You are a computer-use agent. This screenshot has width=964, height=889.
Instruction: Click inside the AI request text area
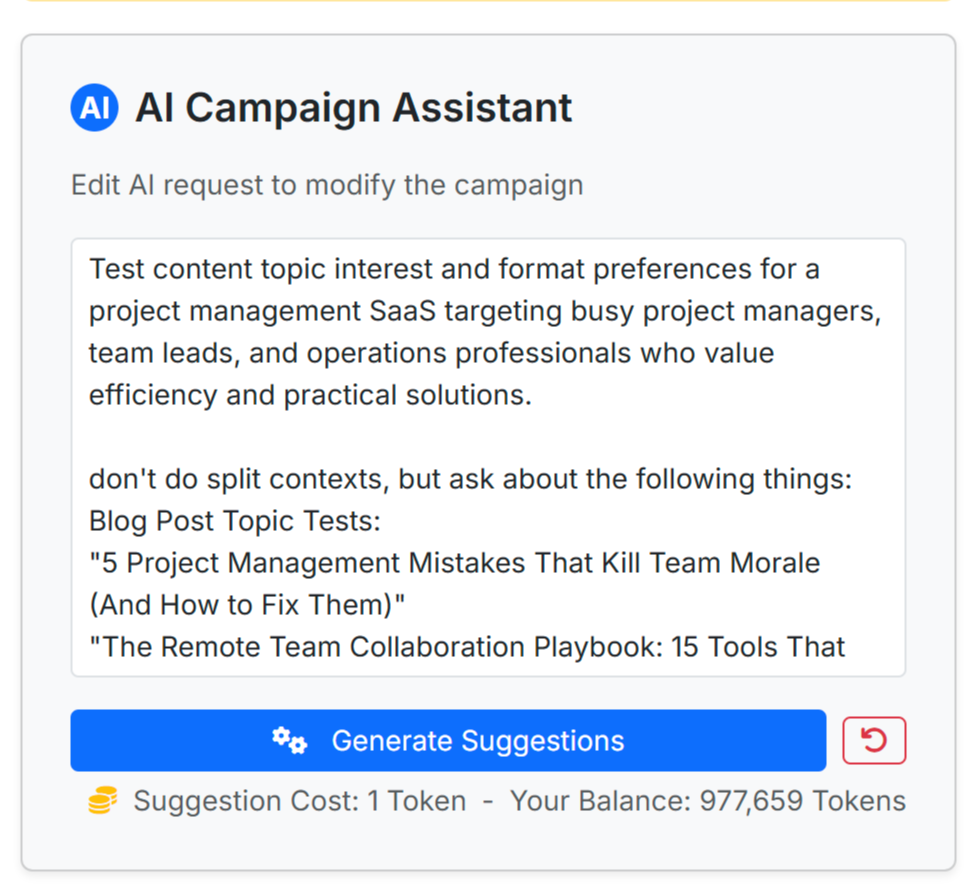[488, 457]
